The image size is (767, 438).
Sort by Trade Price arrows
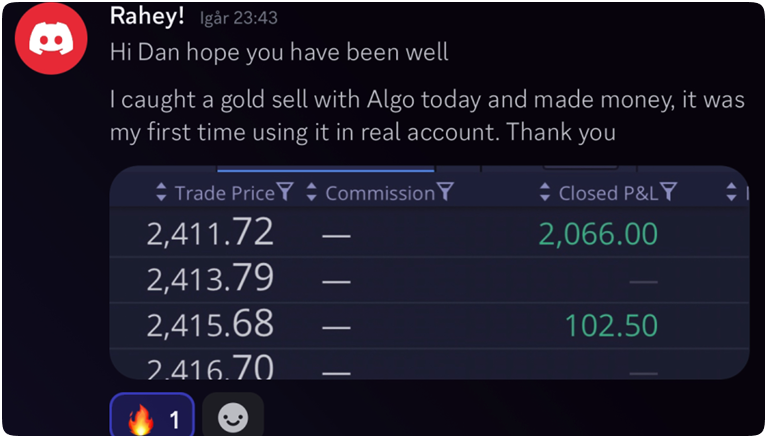pos(161,193)
